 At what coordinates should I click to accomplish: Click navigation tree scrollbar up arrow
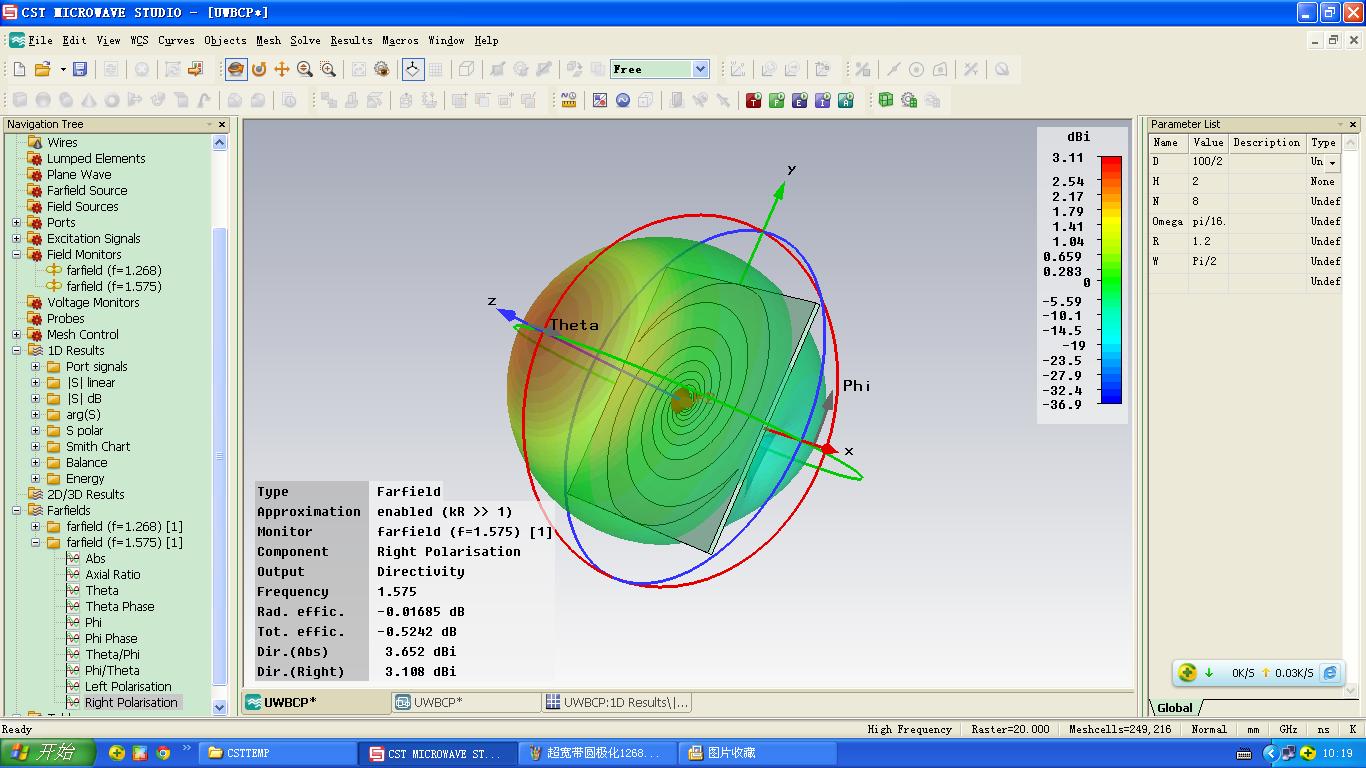click(220, 143)
